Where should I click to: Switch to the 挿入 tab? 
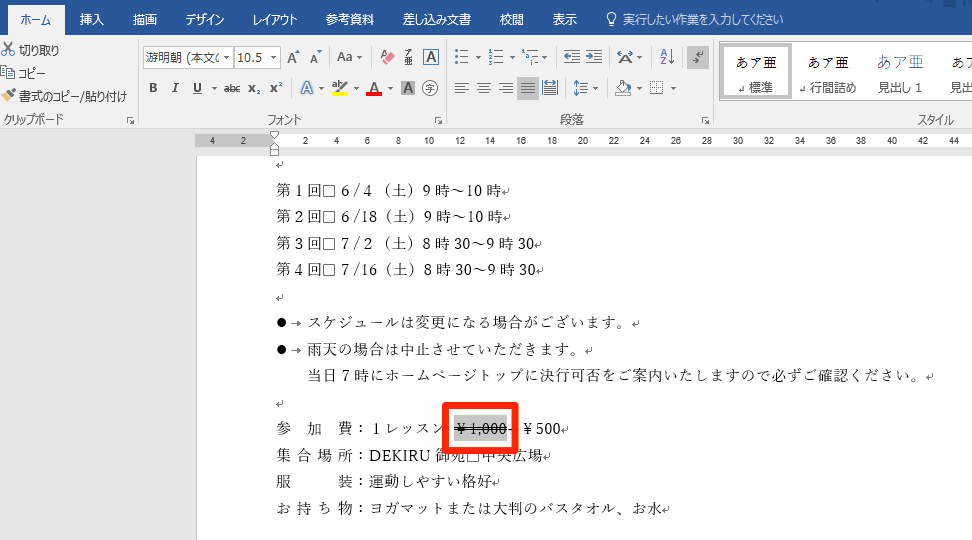coord(91,20)
